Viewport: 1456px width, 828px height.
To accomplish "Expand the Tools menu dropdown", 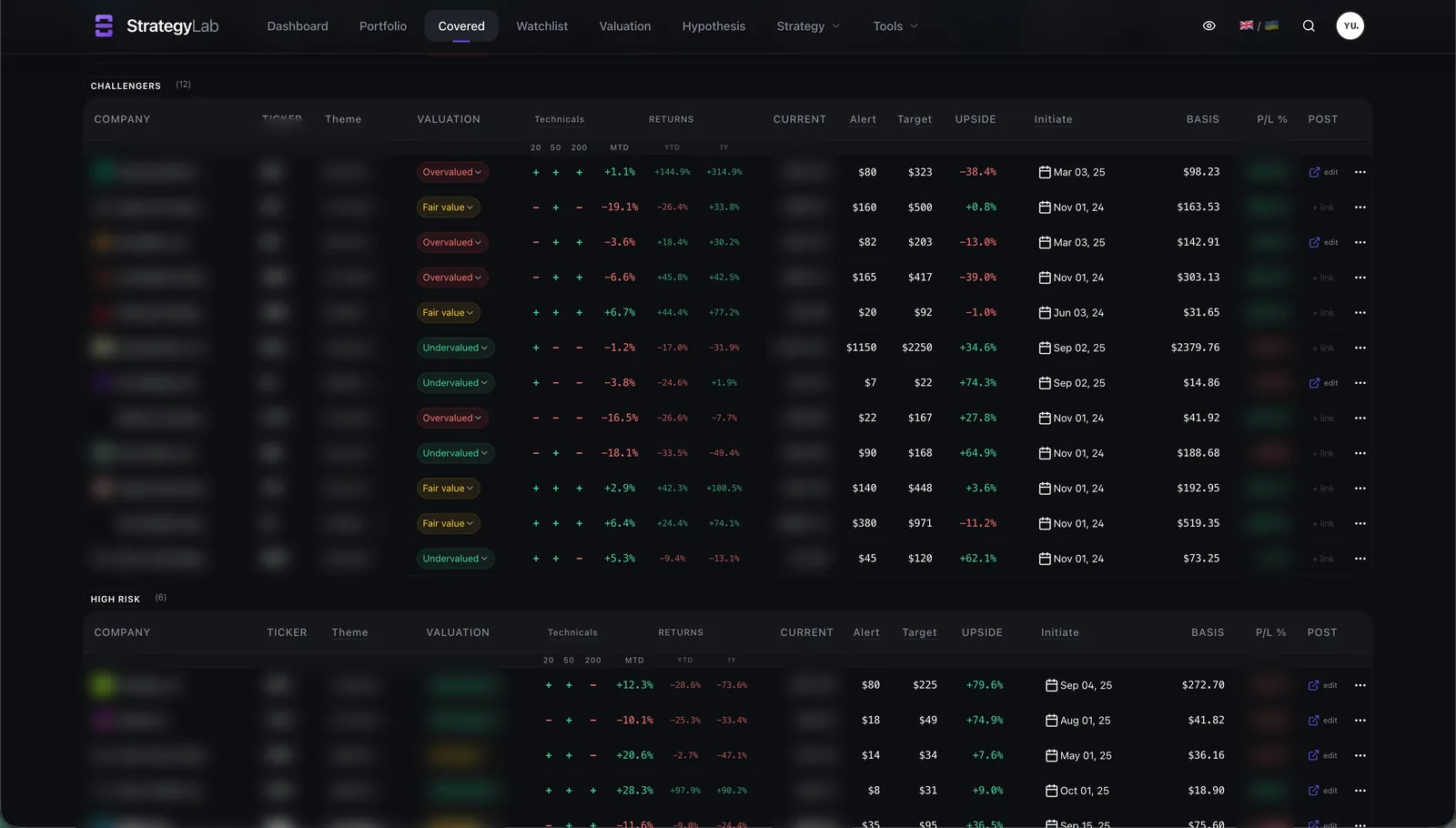I will point(895,26).
